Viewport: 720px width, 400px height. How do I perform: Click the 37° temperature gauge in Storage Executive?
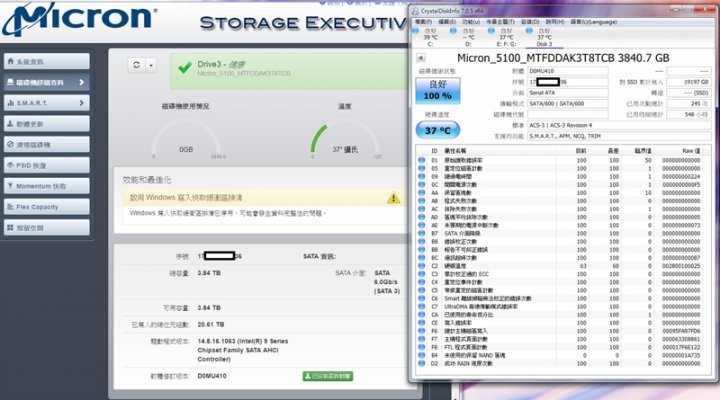(x=345, y=139)
